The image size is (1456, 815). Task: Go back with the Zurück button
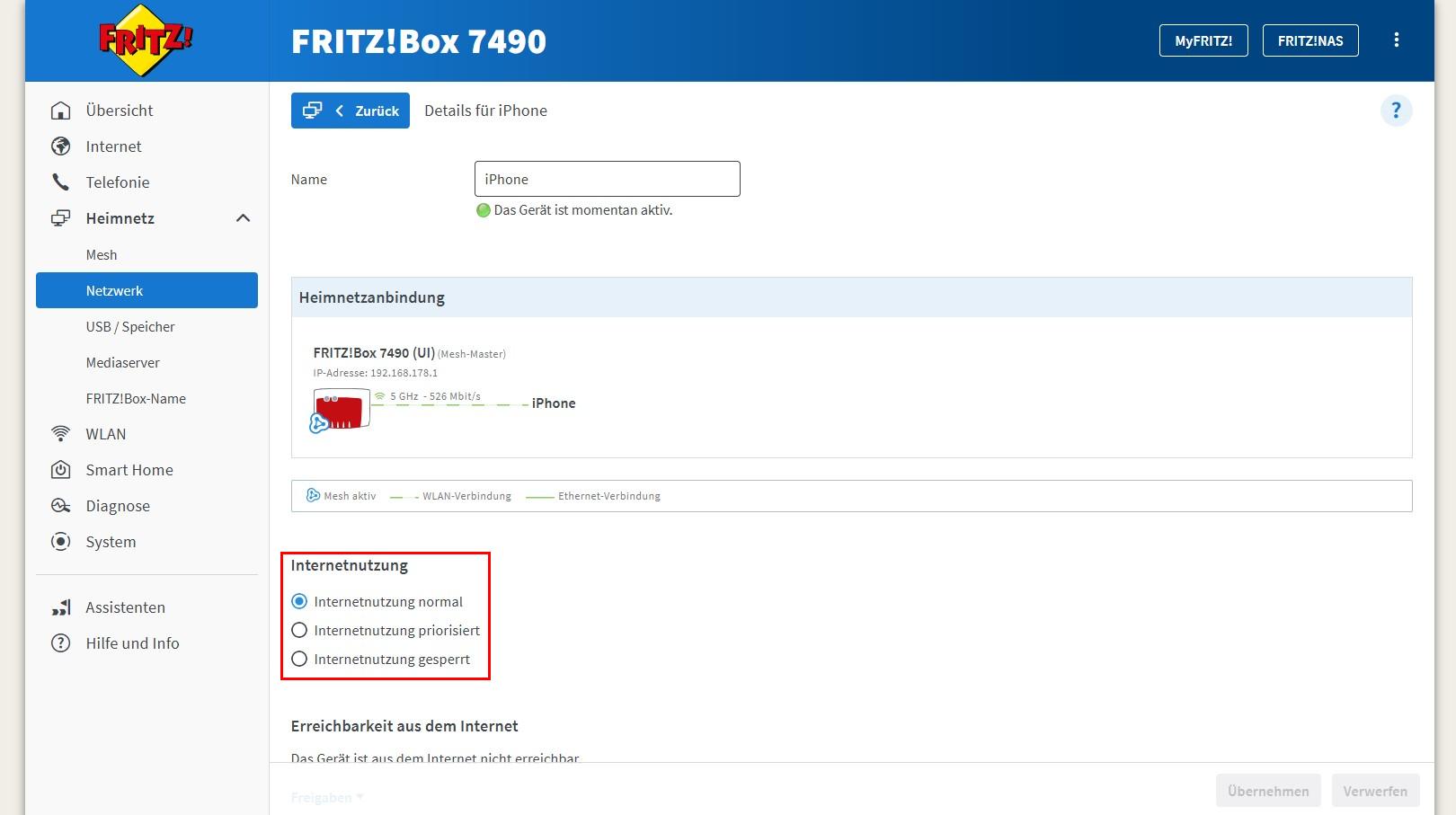click(351, 111)
